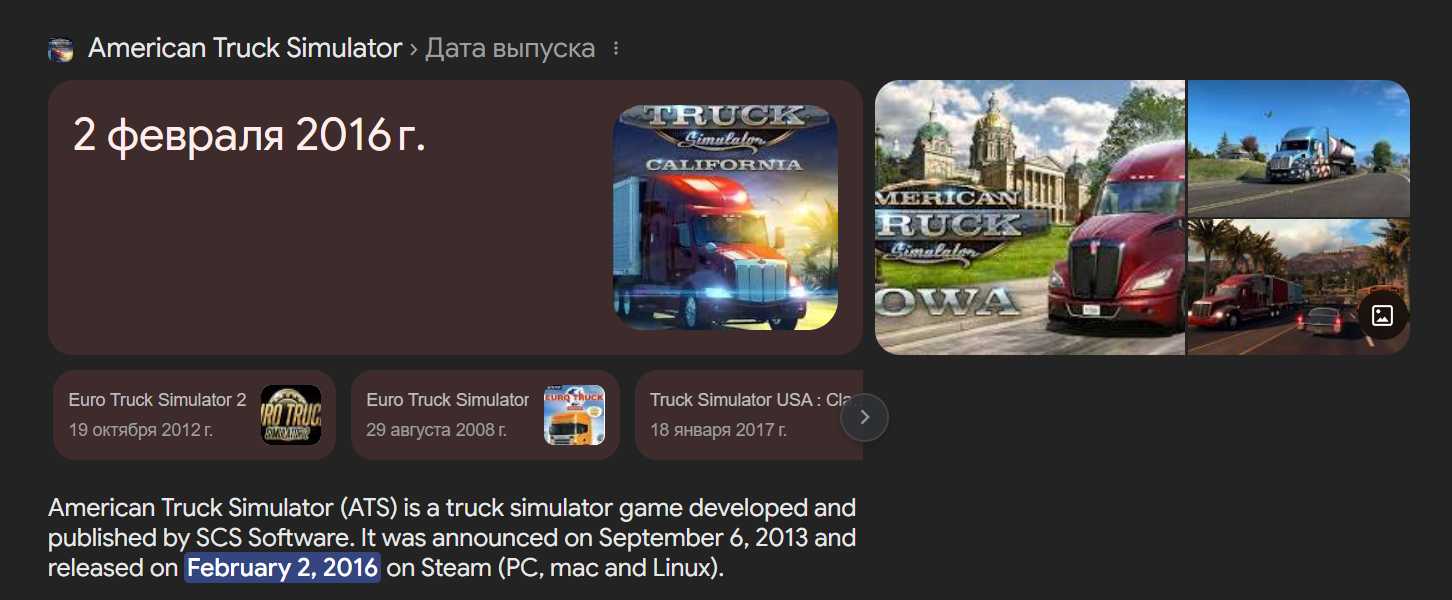Click the American Truck Simulator title link
The width and height of the screenshot is (1452, 600).
245,48
